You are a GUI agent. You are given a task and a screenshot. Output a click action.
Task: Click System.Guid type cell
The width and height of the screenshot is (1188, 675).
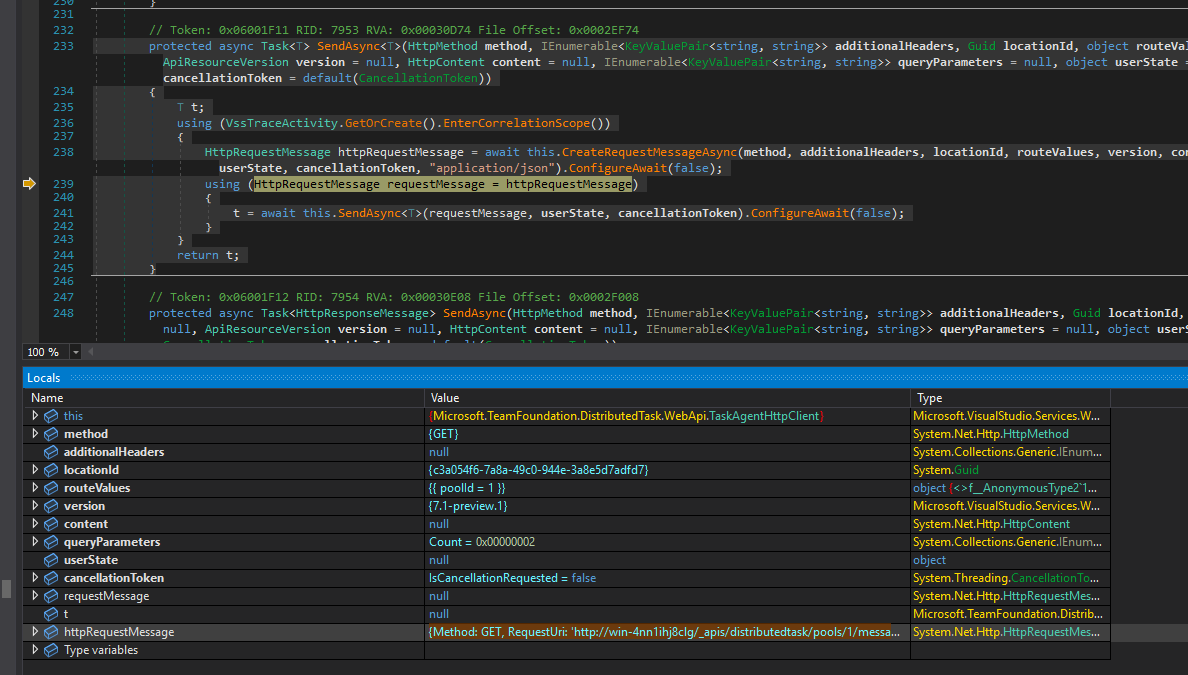(946, 470)
